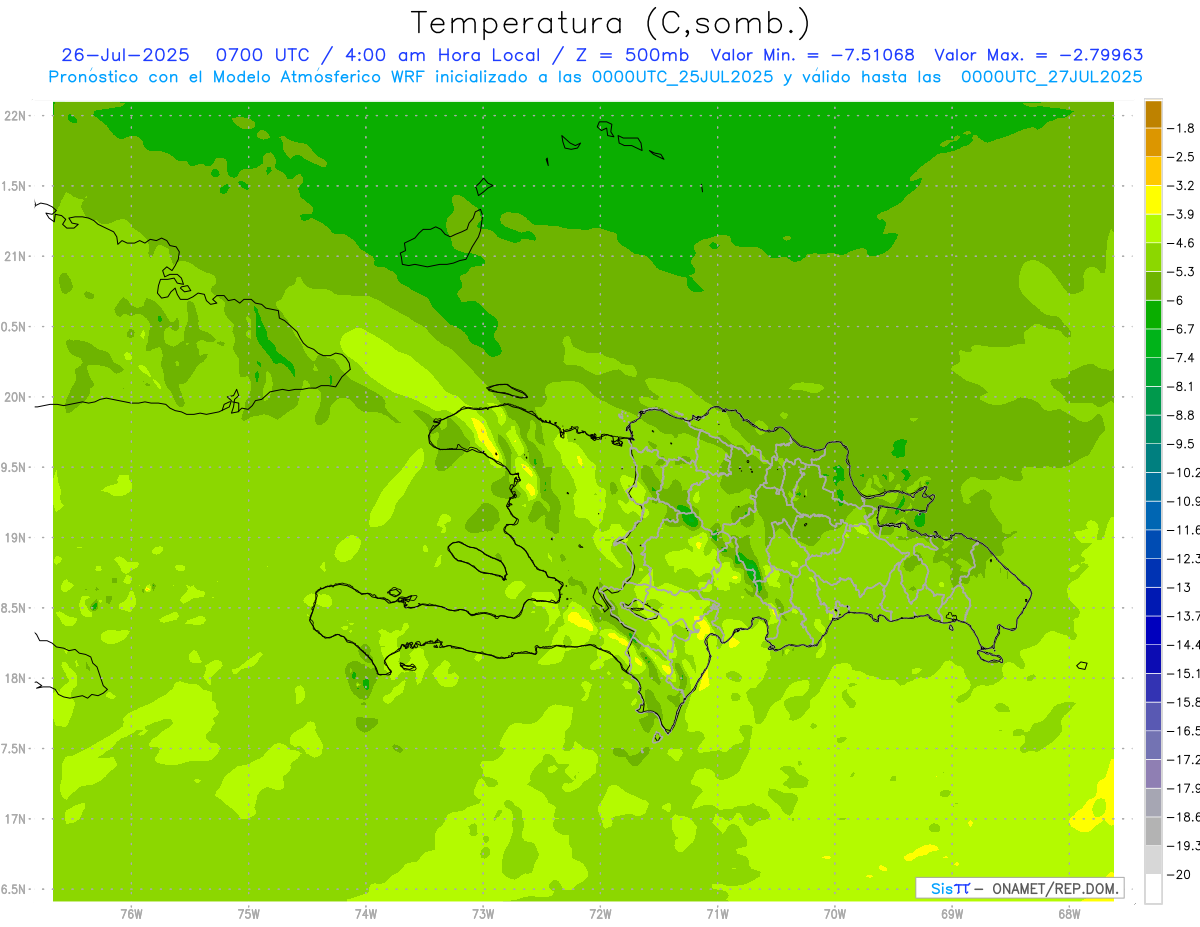This screenshot has height=927, width=1200.
Task: Click the "74W" longitude axis label
Action: (366, 914)
